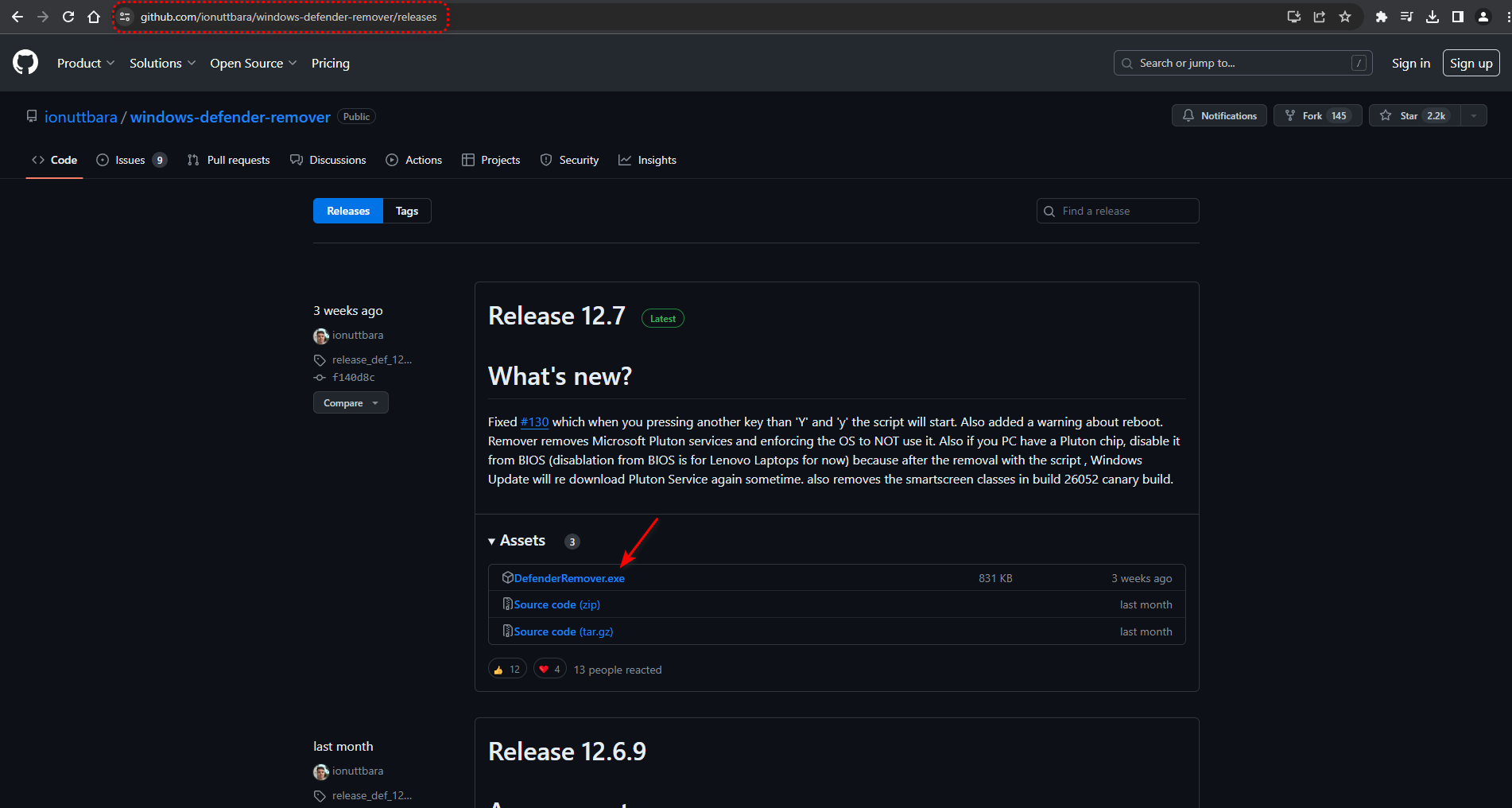The width and height of the screenshot is (1512, 808).
Task: Star the repository
Action: click(1415, 115)
